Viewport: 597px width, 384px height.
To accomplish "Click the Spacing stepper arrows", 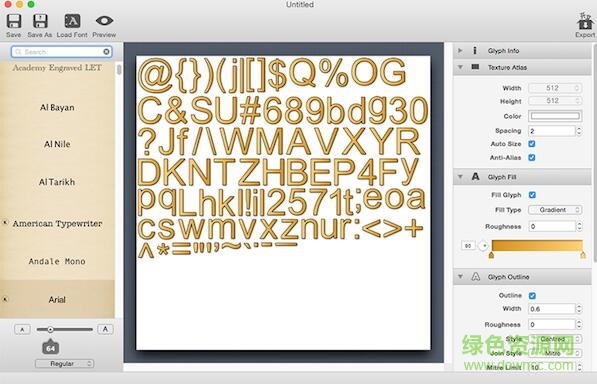I will coord(579,131).
